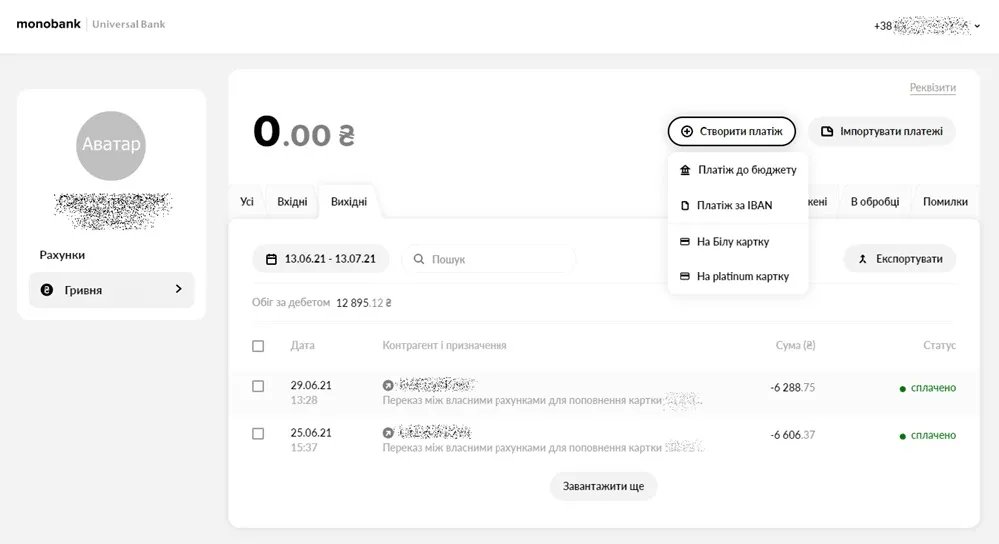Image resolution: width=999 pixels, height=544 pixels.
Task: Click the export icon beside Експортувати
Action: point(862,259)
